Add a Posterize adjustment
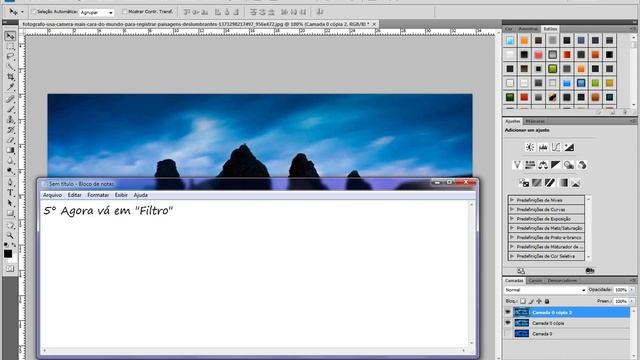 coord(537,183)
